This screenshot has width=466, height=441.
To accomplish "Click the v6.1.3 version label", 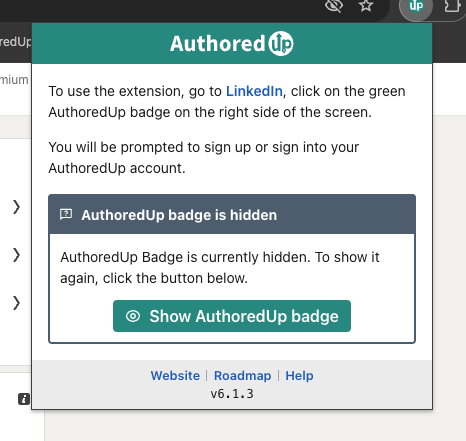I will click(x=232, y=394).
